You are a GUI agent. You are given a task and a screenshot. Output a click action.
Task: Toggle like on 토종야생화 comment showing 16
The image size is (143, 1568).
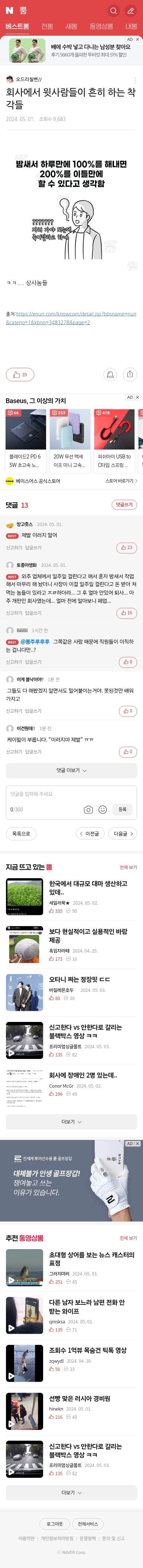(x=127, y=613)
